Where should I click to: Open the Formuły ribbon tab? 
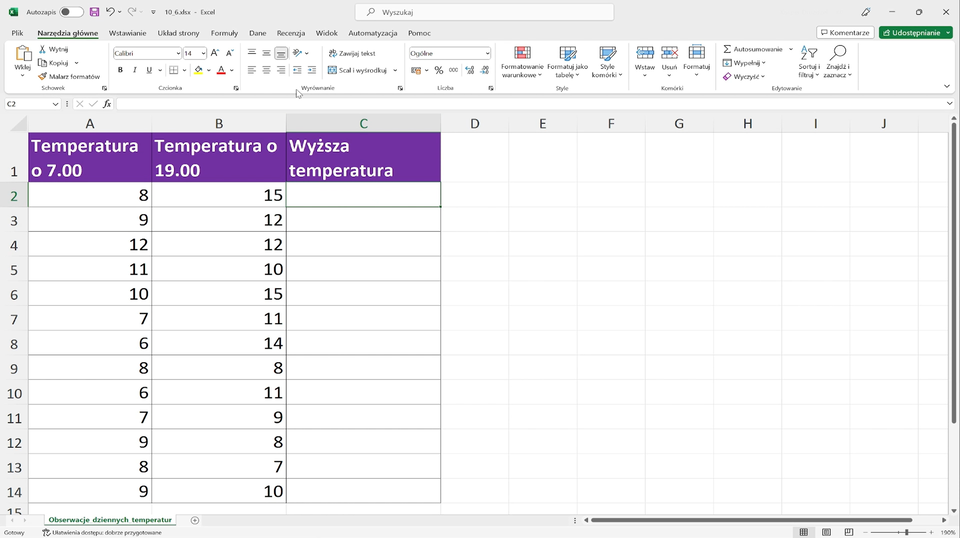[224, 33]
